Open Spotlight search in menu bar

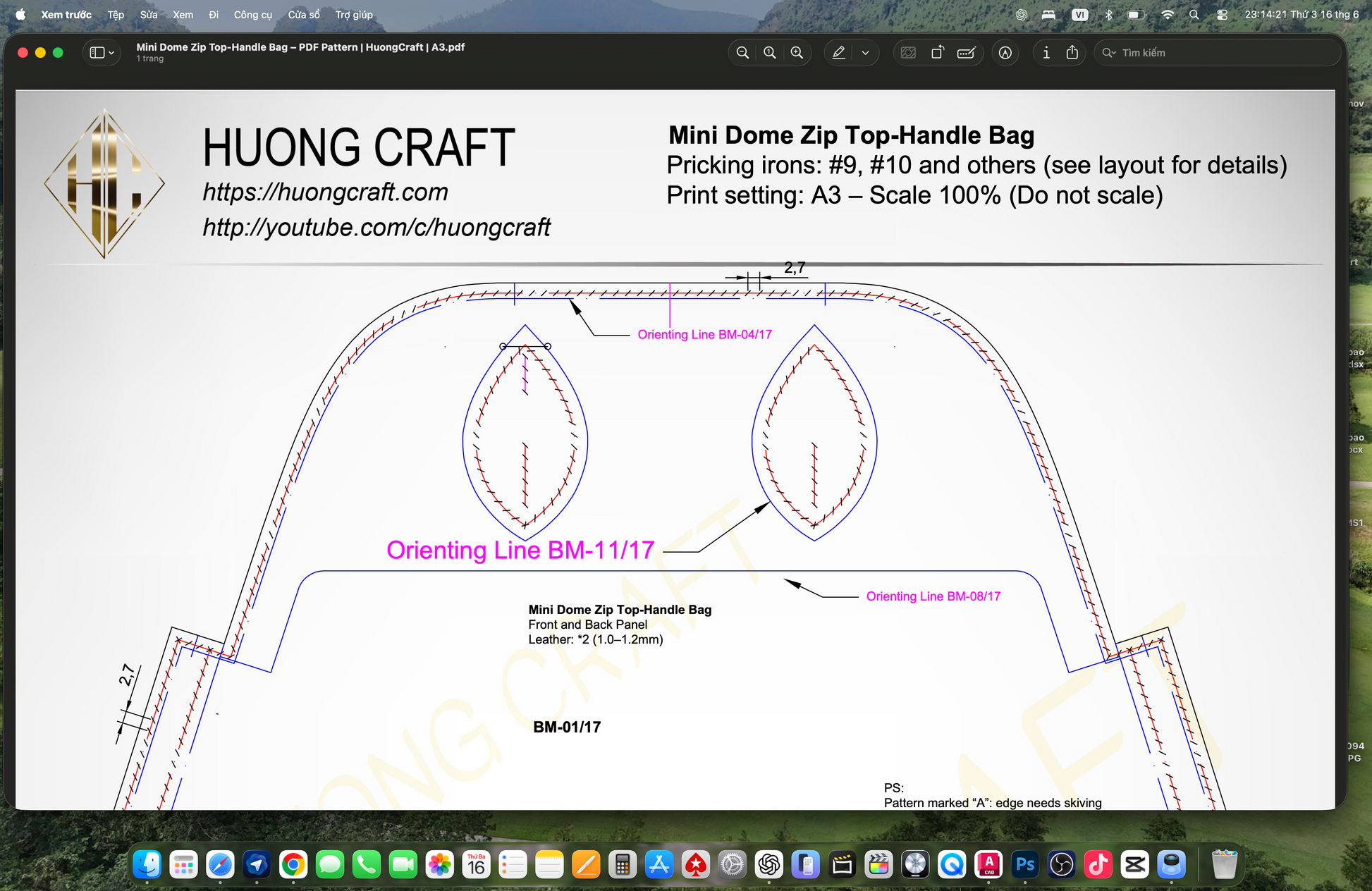tap(1194, 15)
